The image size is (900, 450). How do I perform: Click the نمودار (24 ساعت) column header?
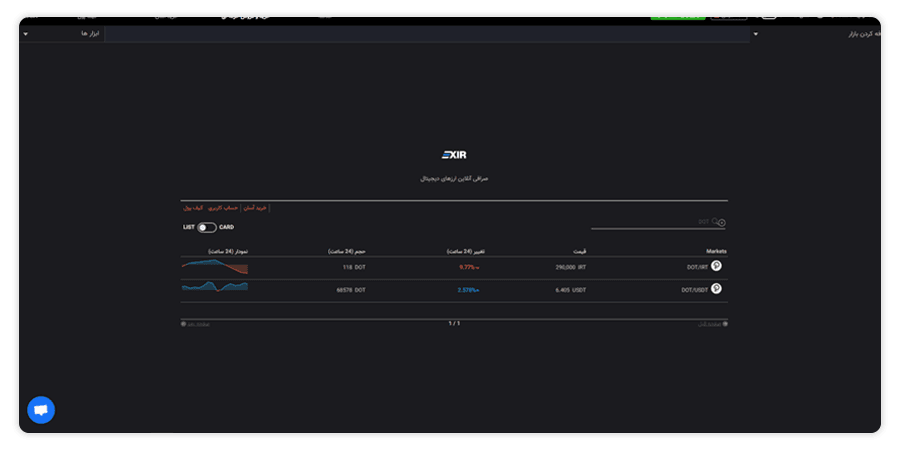tap(228, 251)
